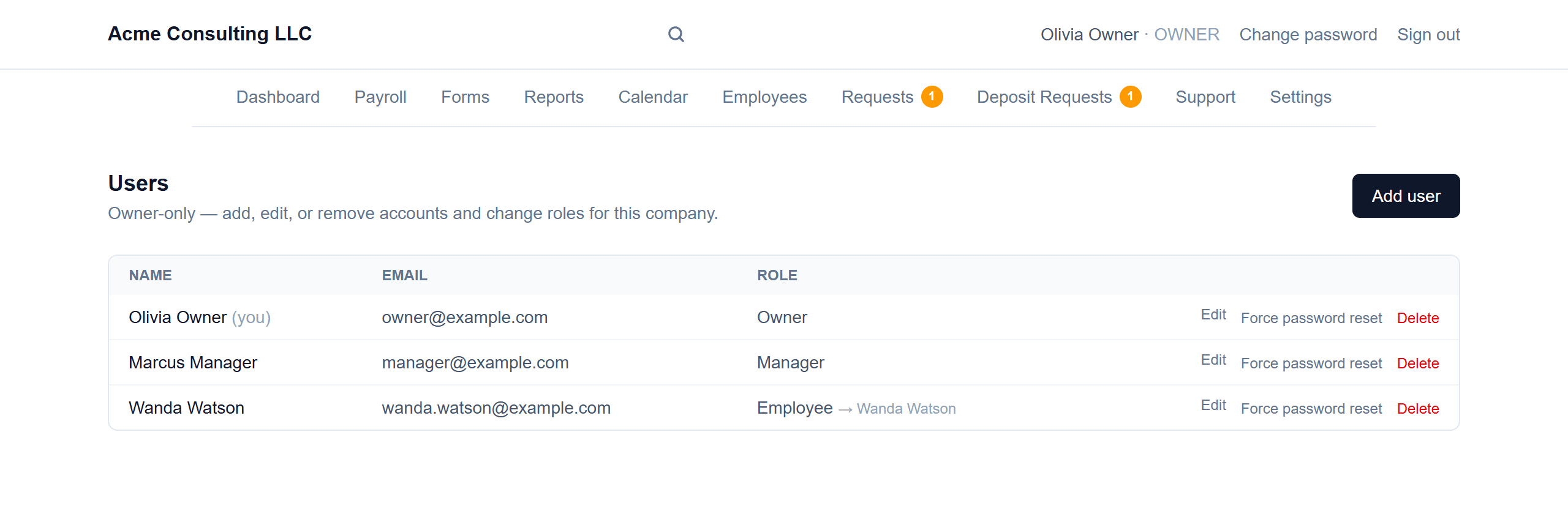Navigate to the Employees tab
Image resolution: width=1568 pixels, height=514 pixels.
764,97
